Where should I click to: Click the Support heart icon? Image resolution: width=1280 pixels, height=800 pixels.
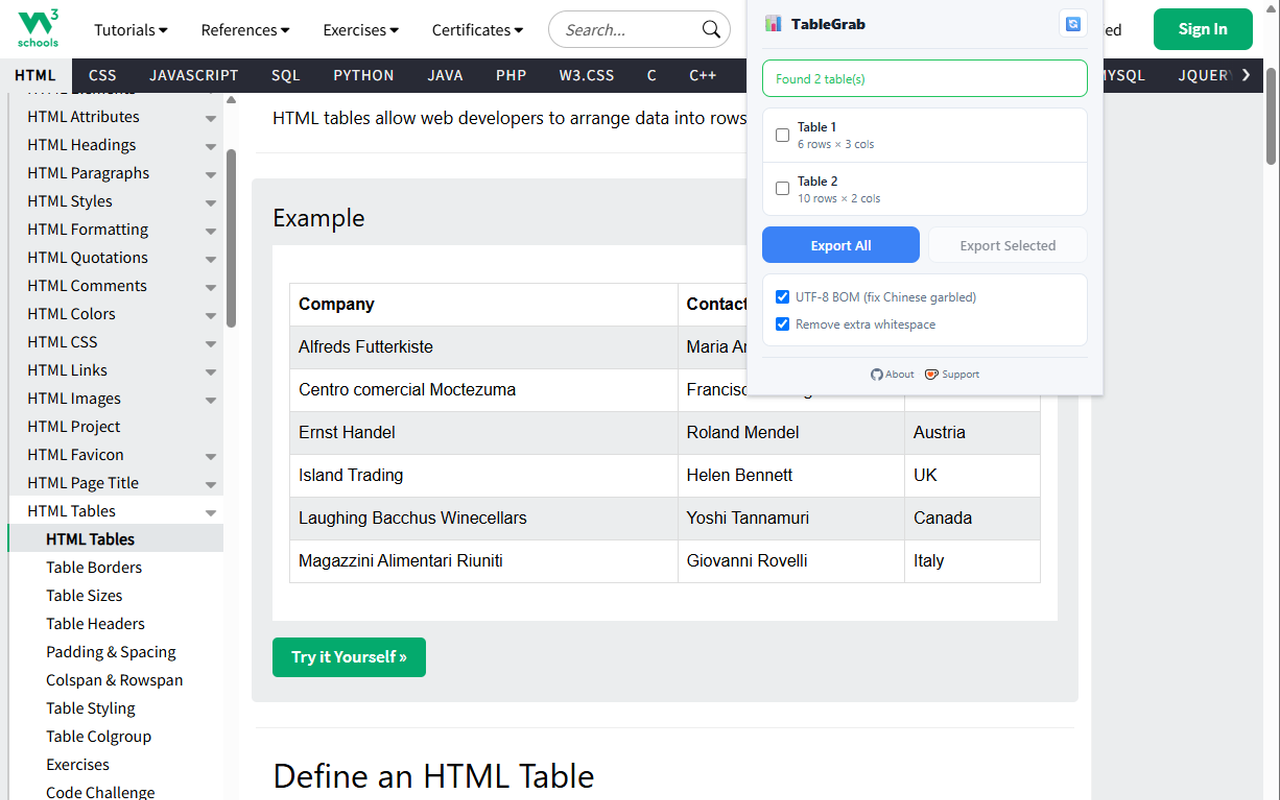(x=931, y=374)
